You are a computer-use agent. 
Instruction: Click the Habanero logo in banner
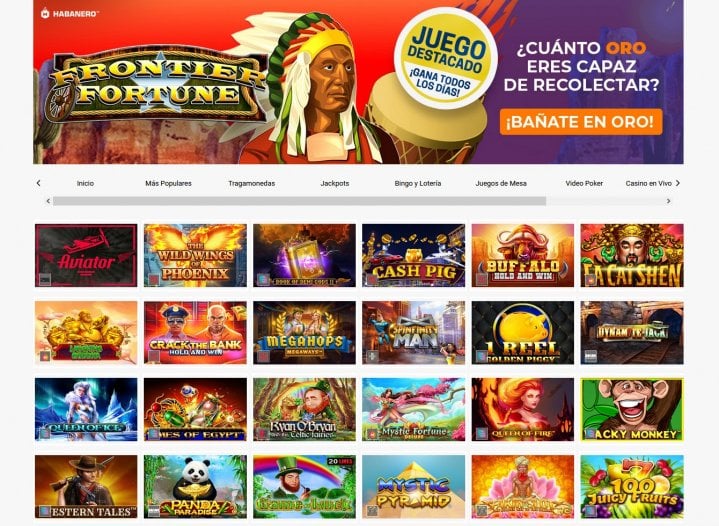pos(69,13)
